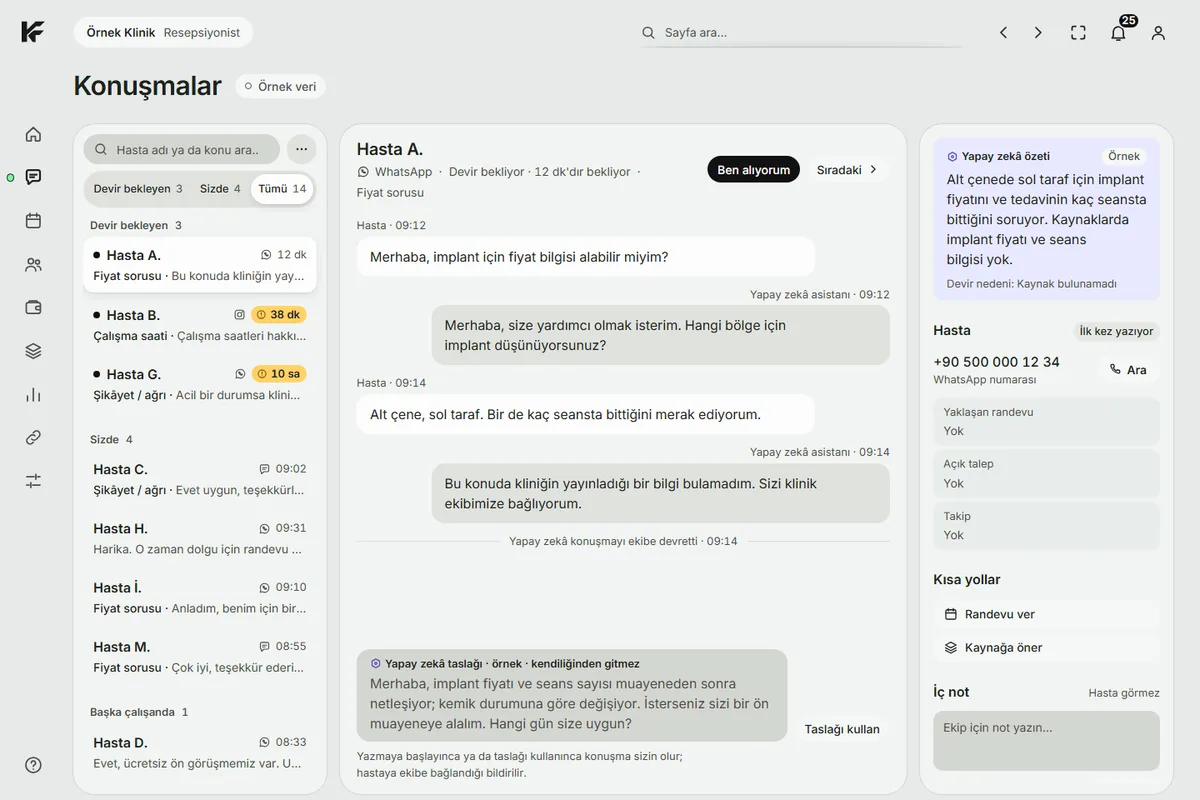The height and width of the screenshot is (800, 1200).
Task: Open Hasta A. conversation in list
Action: point(200,265)
